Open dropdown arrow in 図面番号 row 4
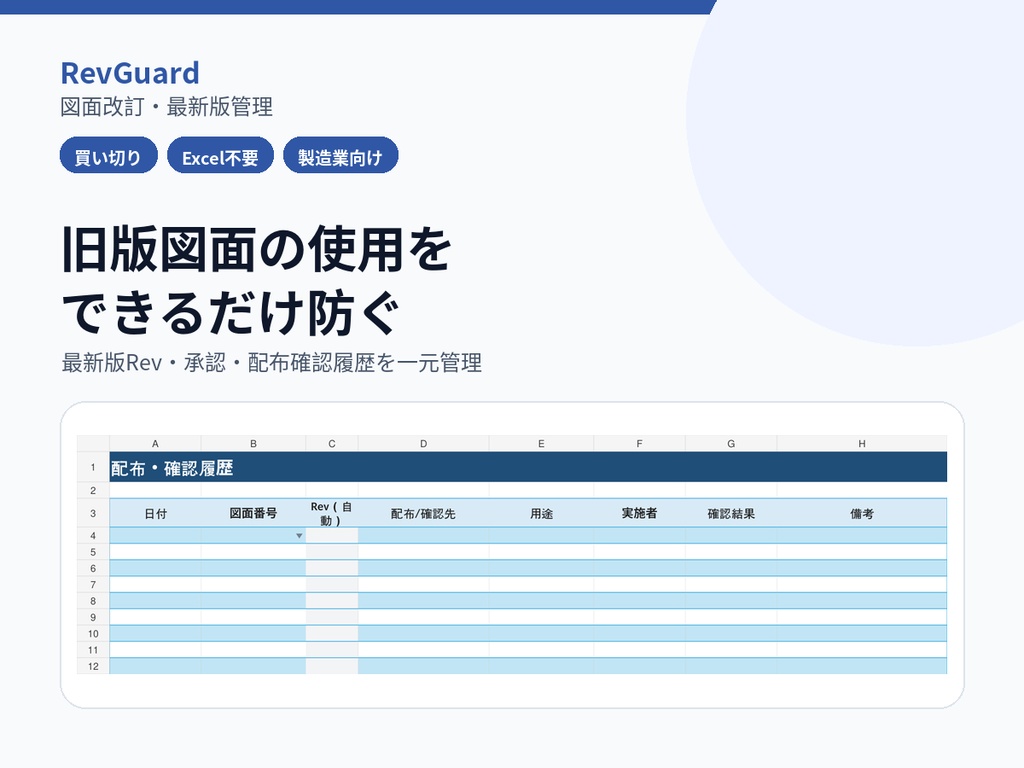The image size is (1024, 768). click(x=299, y=536)
